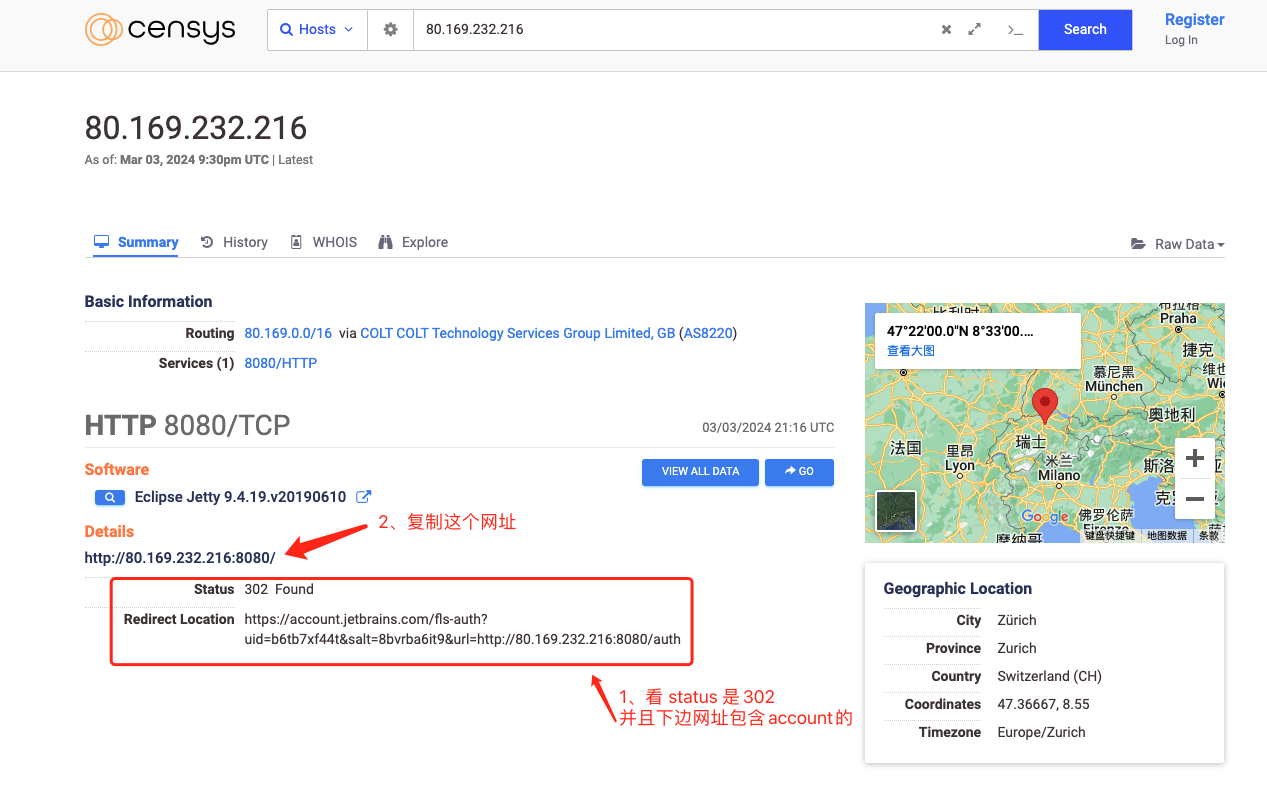The width and height of the screenshot is (1267, 808).
Task: Click the blue Search button
Action: 1085,30
